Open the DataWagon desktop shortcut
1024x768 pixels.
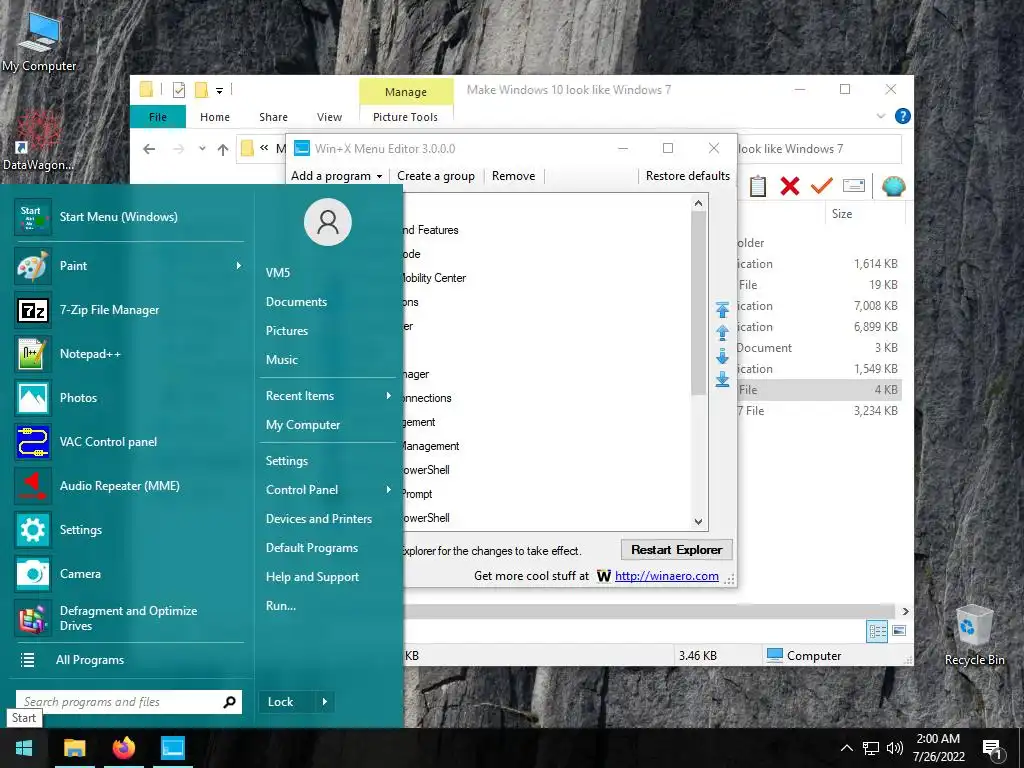pos(37,141)
